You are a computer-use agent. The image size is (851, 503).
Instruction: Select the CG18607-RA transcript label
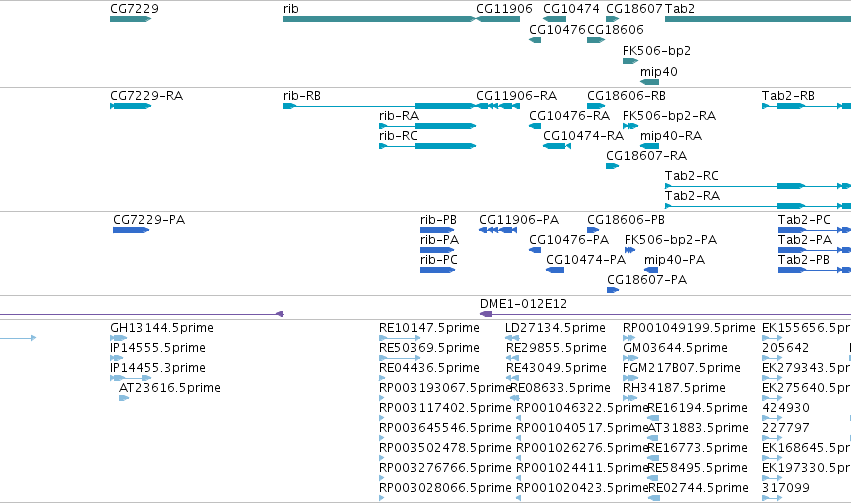(x=646, y=156)
